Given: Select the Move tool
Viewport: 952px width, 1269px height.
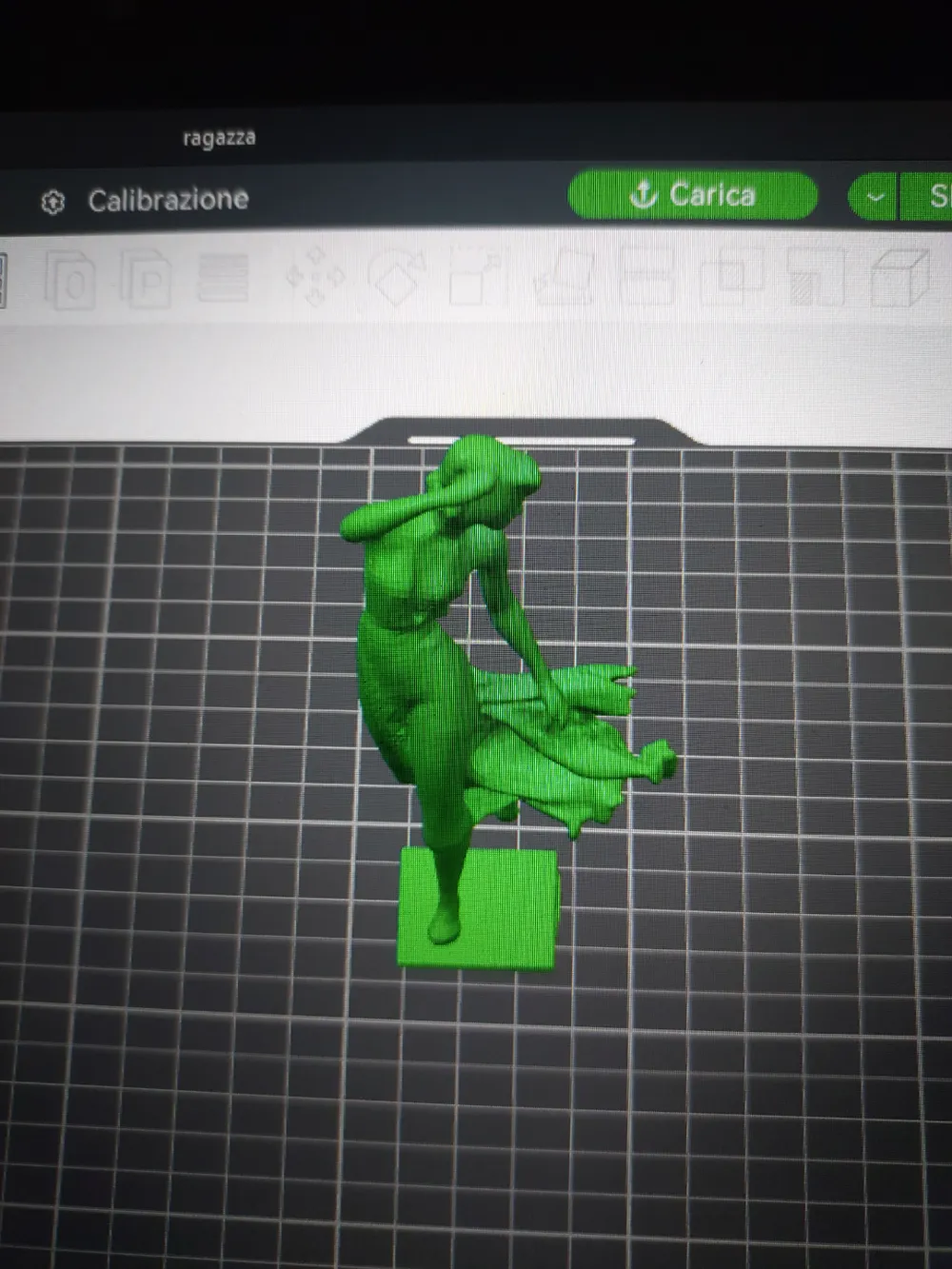Looking at the screenshot, I should (x=315, y=278).
